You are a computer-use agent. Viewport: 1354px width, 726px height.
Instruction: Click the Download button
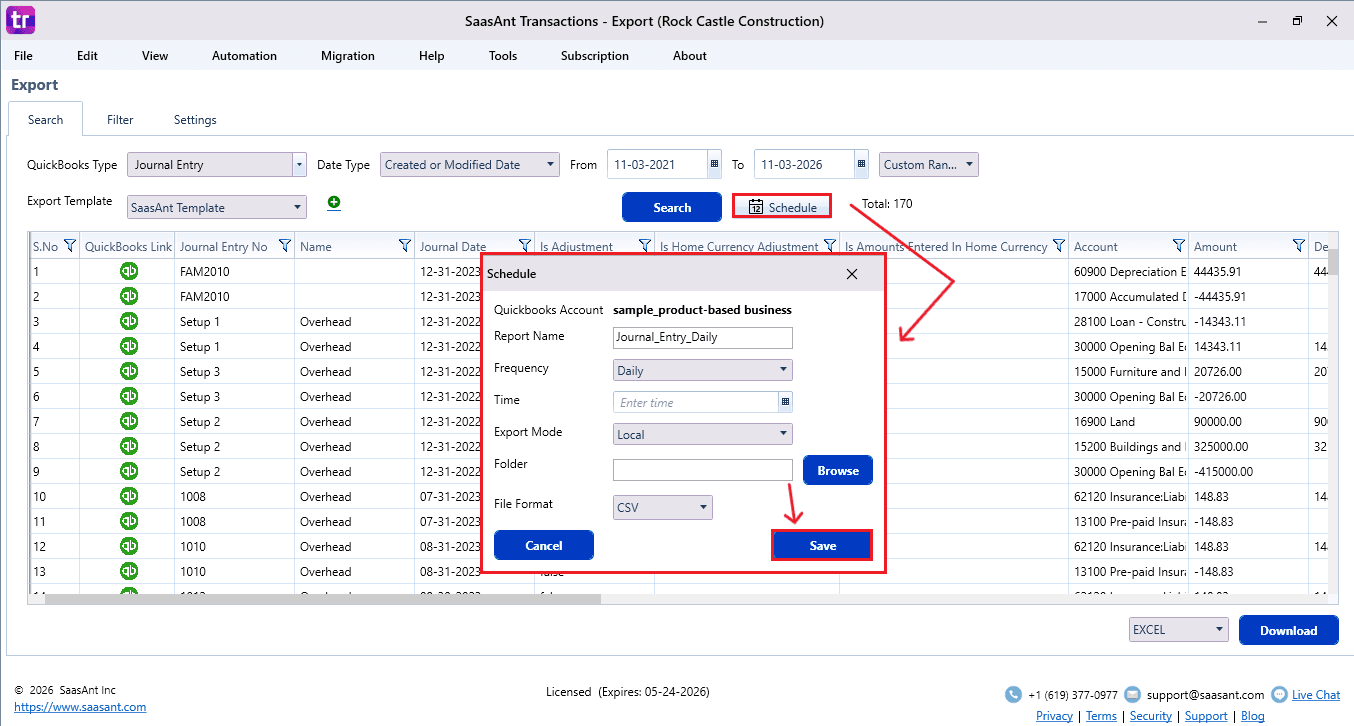pyautogui.click(x=1288, y=630)
